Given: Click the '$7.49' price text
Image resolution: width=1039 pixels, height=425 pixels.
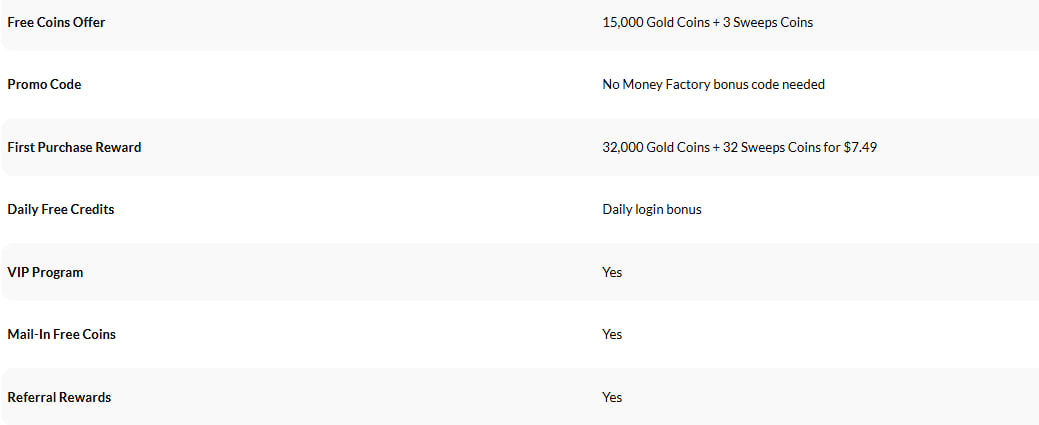Looking at the screenshot, I should (x=860, y=147).
